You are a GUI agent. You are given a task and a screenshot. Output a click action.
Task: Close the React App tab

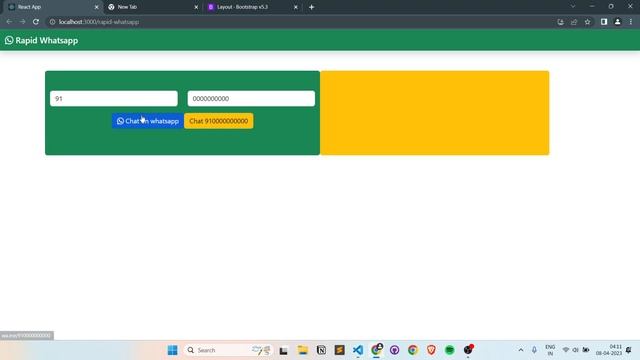[96, 7]
